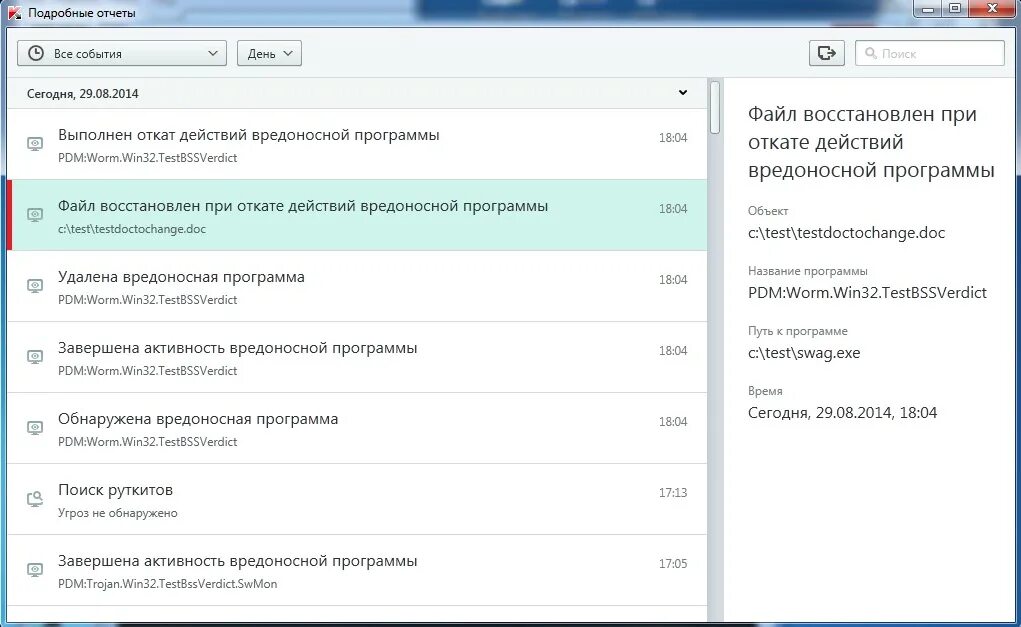Click the list's vertical scrollbar thumb

coord(715,107)
